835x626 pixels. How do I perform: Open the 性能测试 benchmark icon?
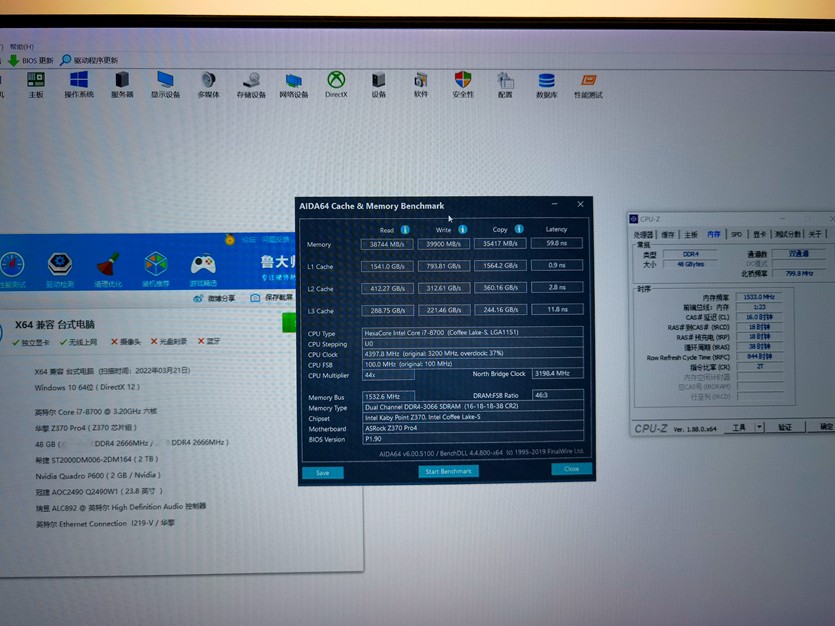[588, 82]
